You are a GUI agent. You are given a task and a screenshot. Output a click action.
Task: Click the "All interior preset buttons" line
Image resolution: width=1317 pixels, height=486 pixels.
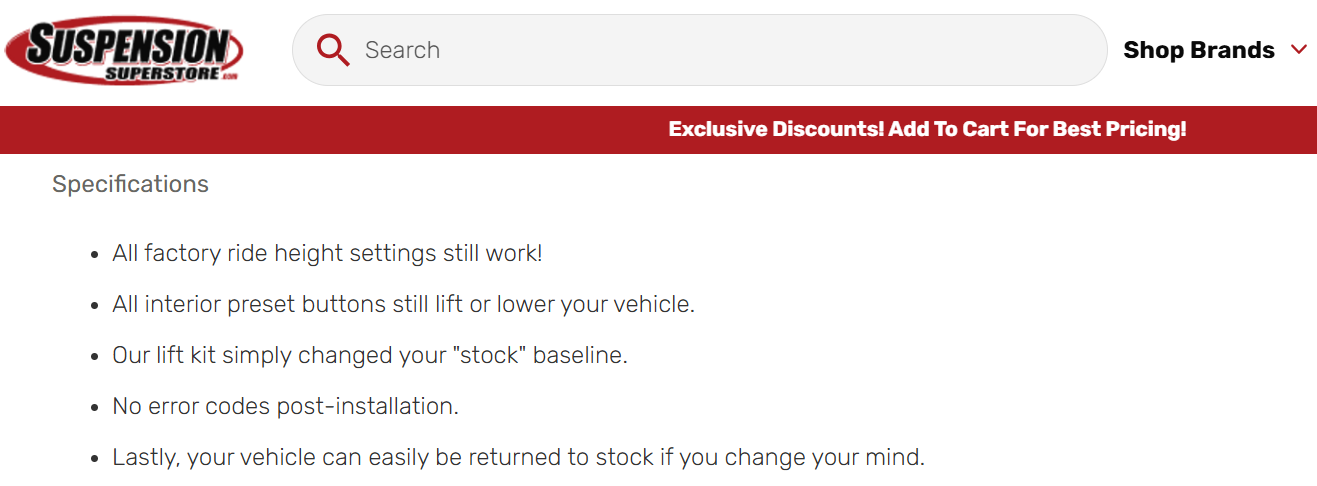pyautogui.click(x=403, y=304)
